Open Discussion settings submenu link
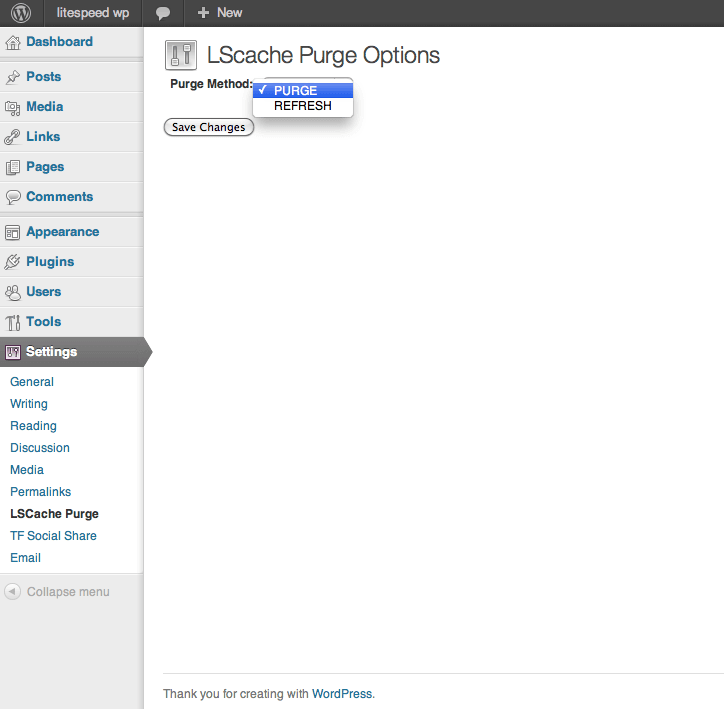The height and width of the screenshot is (709, 724). click(x=40, y=448)
